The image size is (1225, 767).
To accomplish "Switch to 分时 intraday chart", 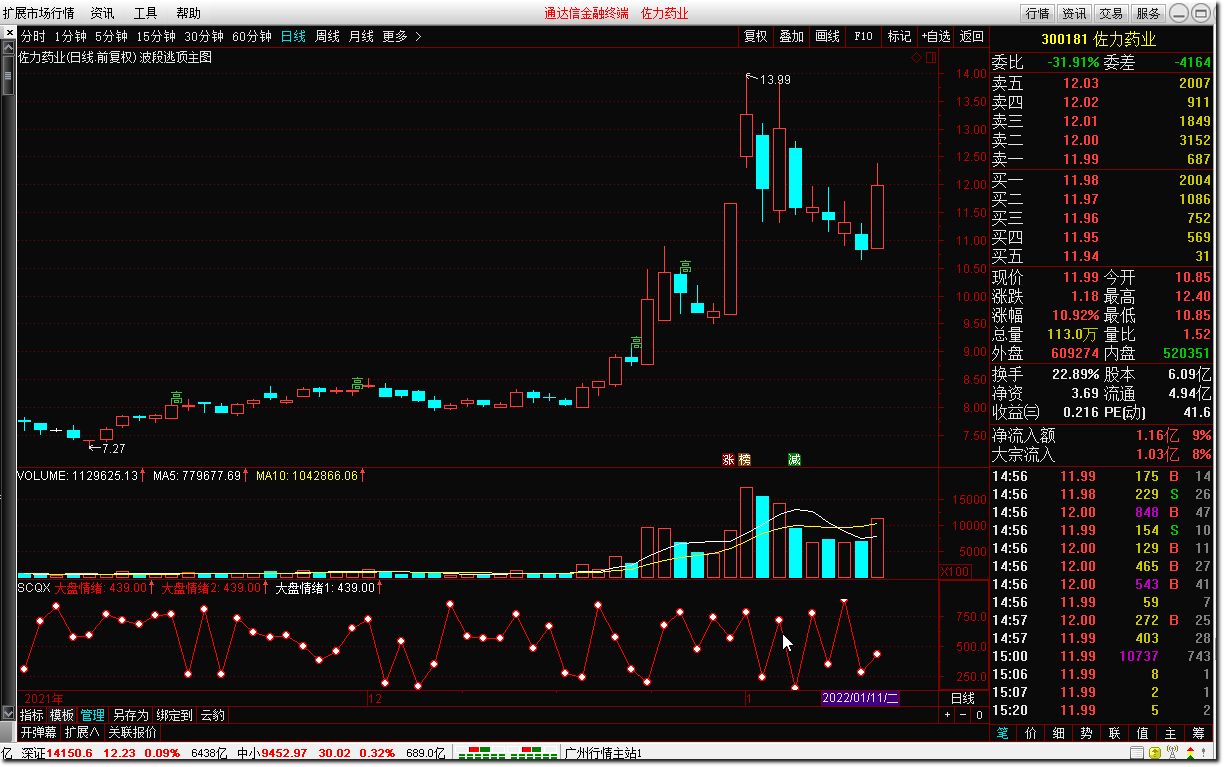I will 33,36.
